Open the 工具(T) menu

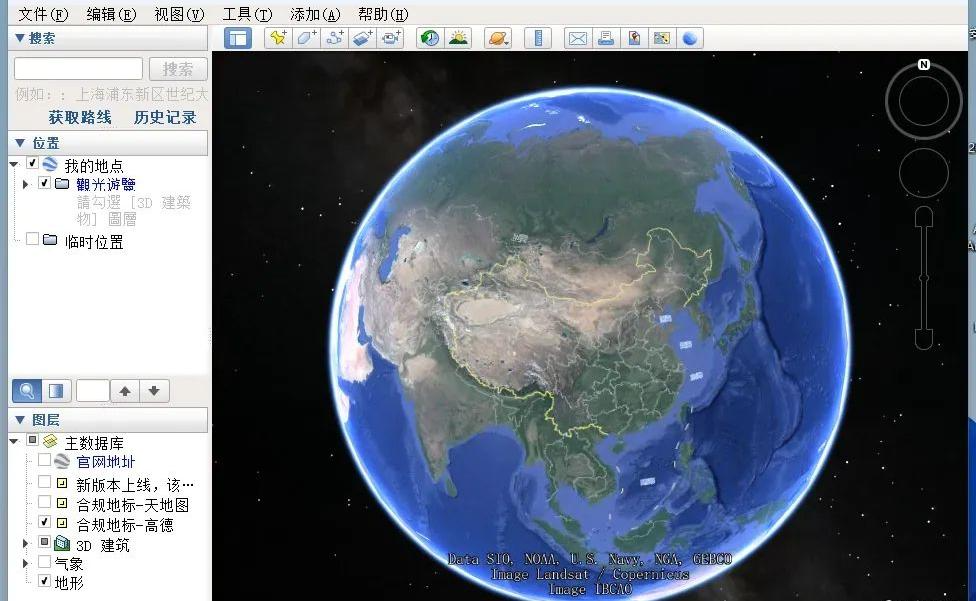[248, 14]
